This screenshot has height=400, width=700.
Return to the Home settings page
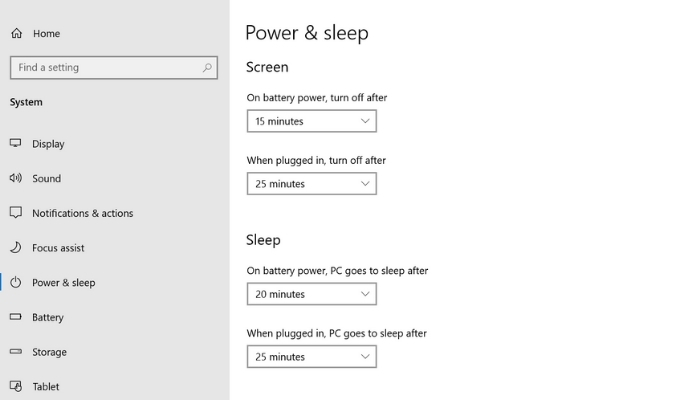click(x=46, y=33)
